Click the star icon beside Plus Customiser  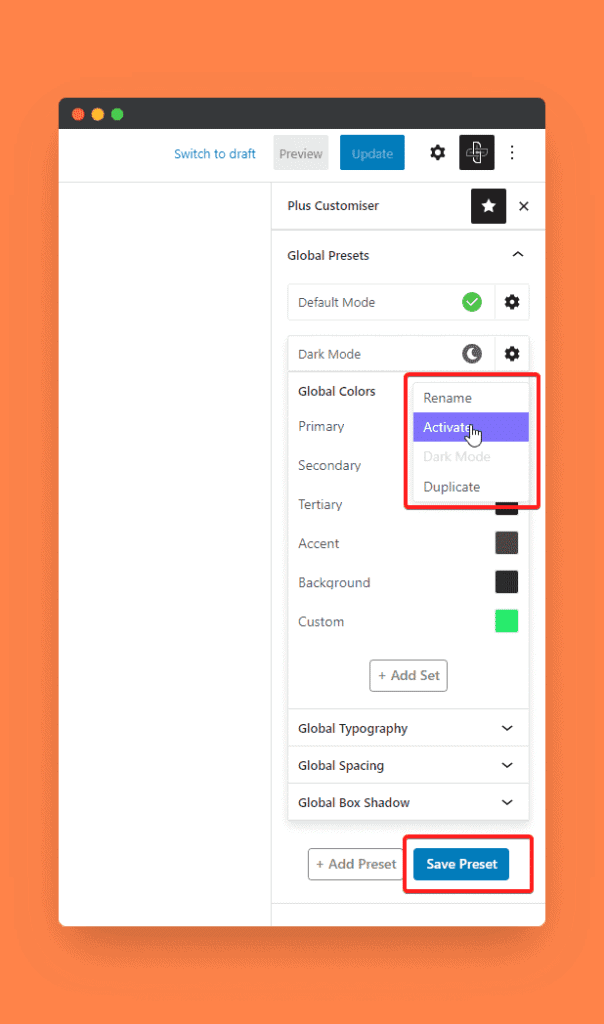pos(488,206)
